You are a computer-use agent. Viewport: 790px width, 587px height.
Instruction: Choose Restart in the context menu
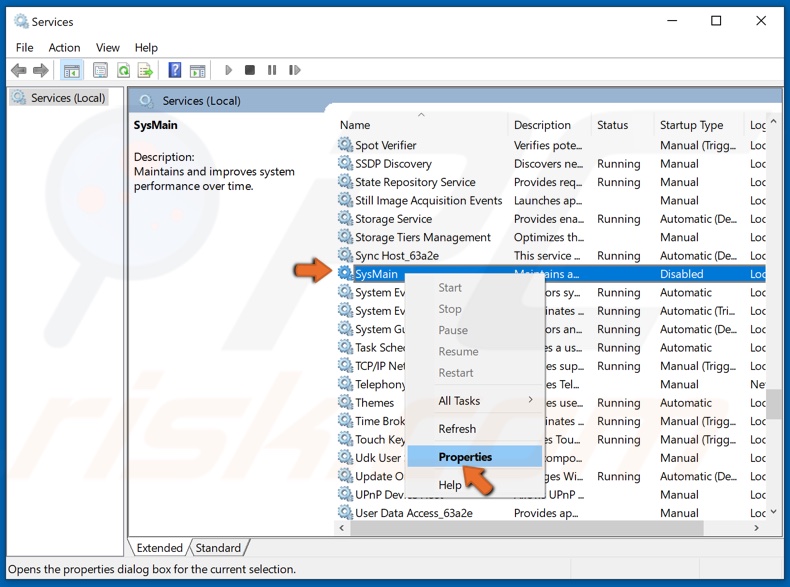(x=475, y=373)
